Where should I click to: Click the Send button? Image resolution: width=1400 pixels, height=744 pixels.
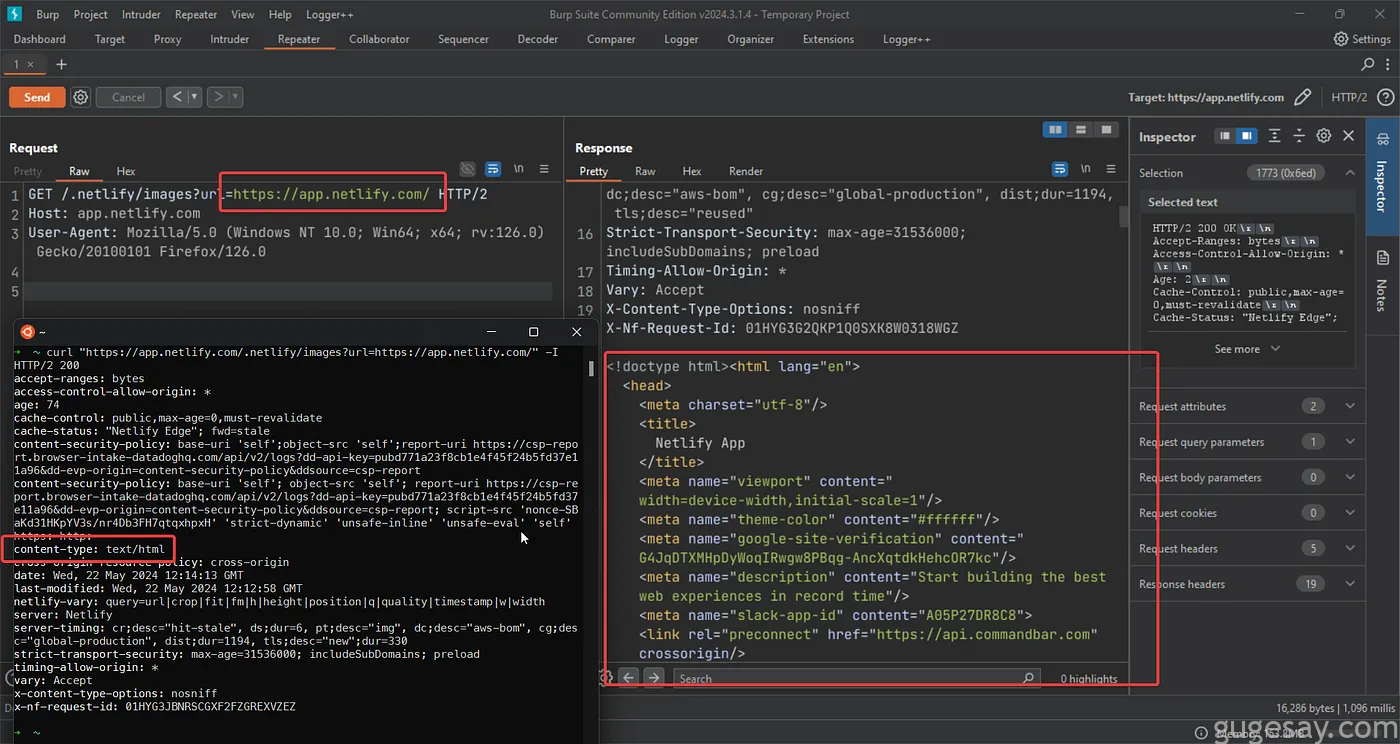(x=37, y=97)
